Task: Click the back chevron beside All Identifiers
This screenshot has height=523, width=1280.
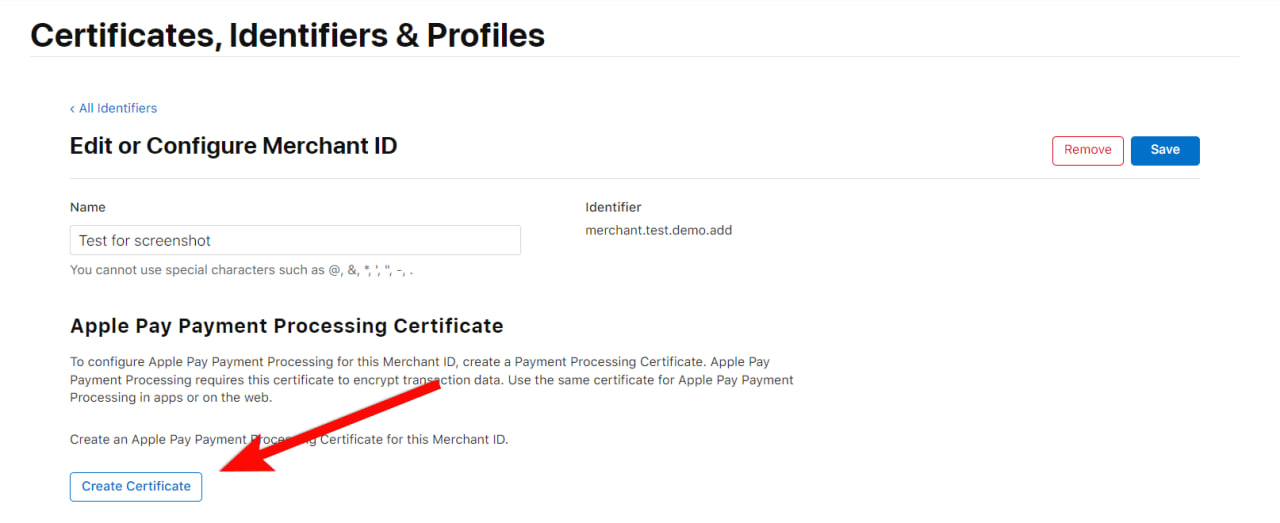Action: (x=72, y=108)
